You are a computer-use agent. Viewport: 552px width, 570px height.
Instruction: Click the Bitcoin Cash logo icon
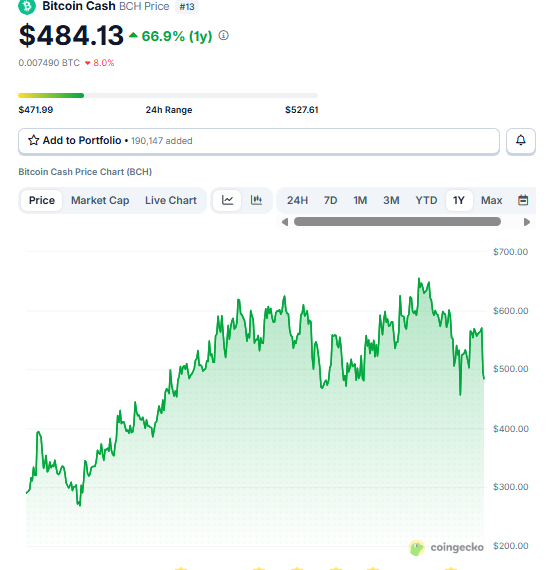coord(27,7)
